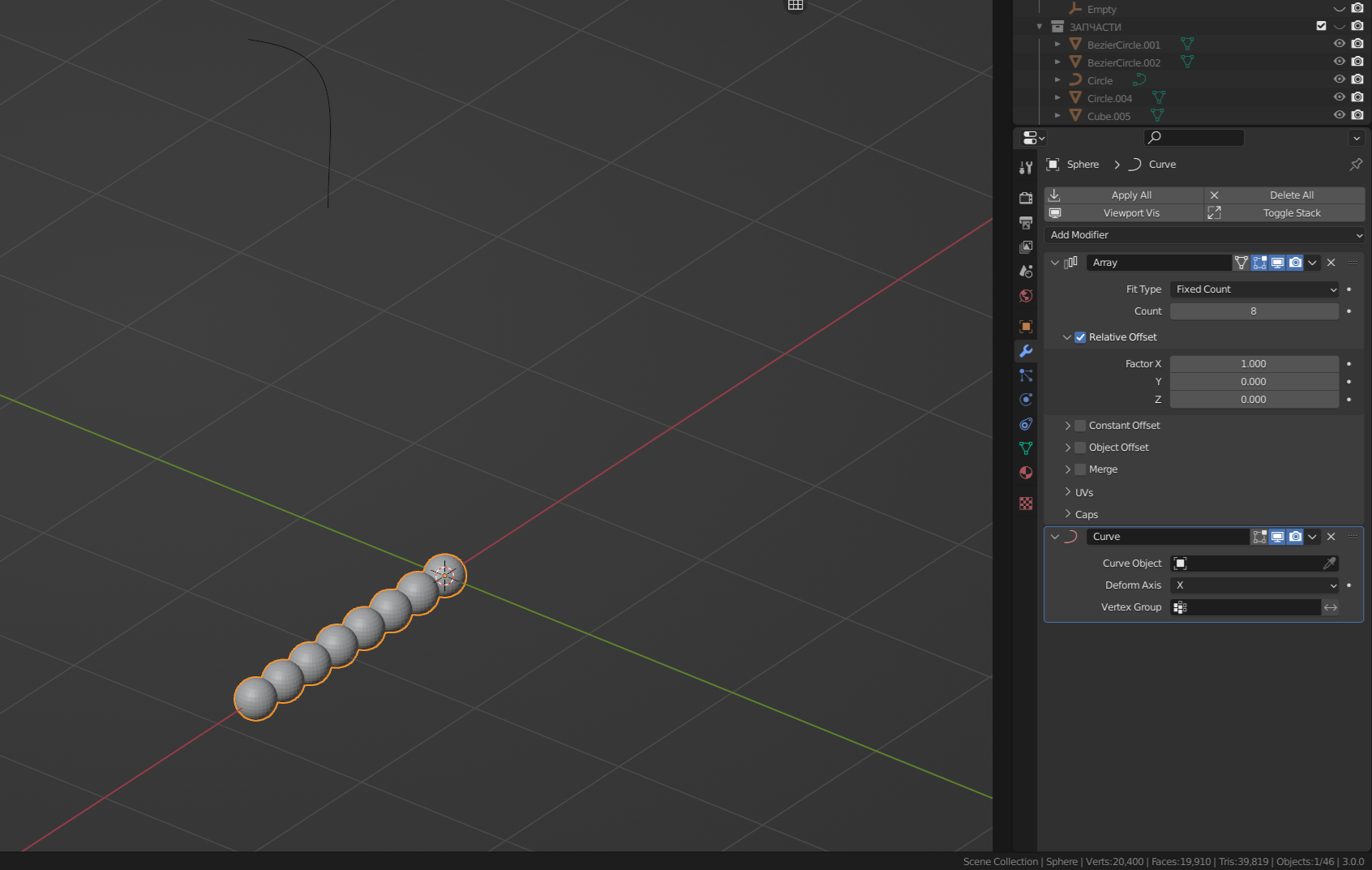Click BezierCircle.001 mesh data icon
The height and width of the screenshot is (870, 1372).
pyautogui.click(x=1187, y=44)
